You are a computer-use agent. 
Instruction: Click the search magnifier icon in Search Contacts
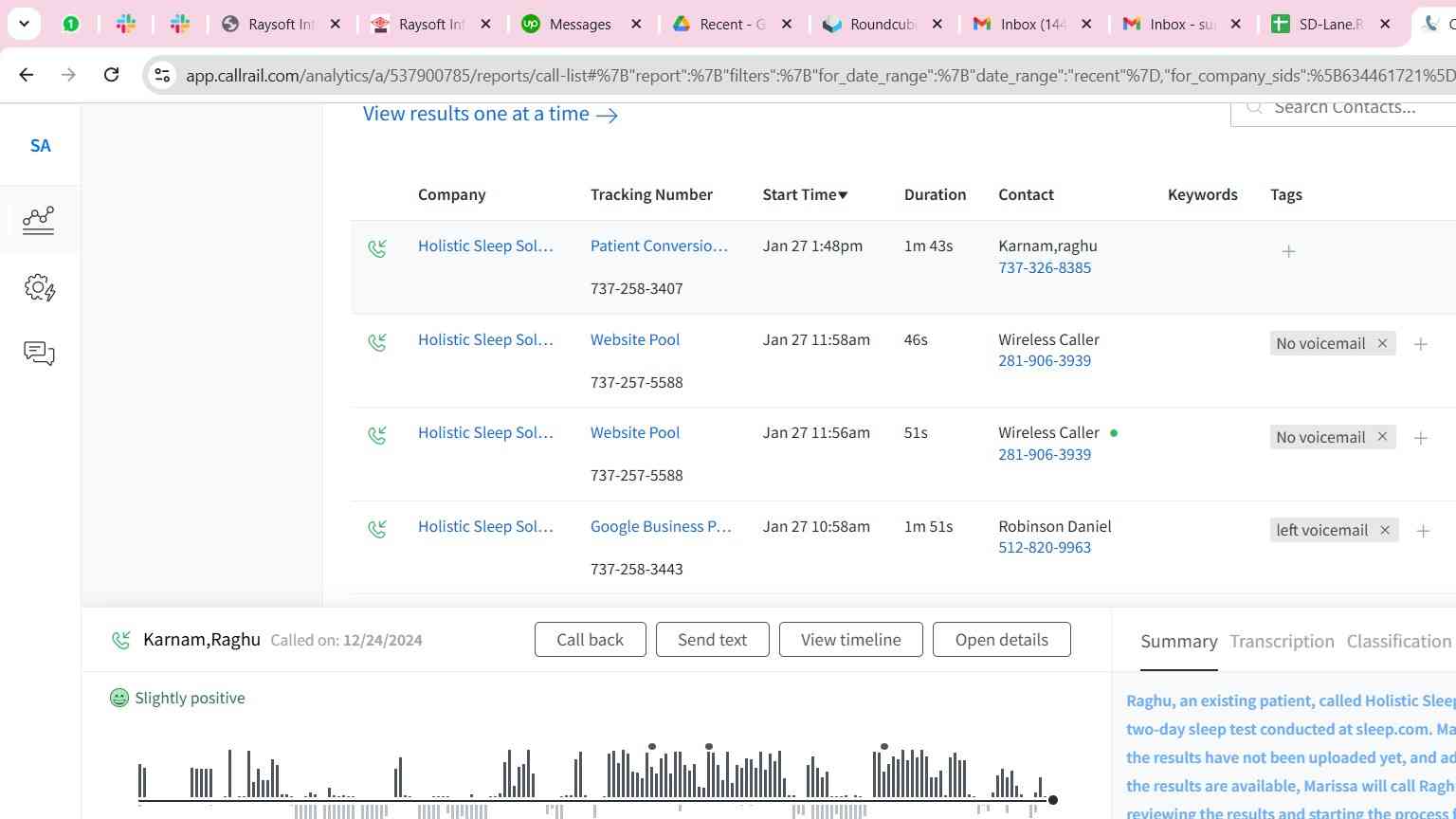tap(1254, 107)
